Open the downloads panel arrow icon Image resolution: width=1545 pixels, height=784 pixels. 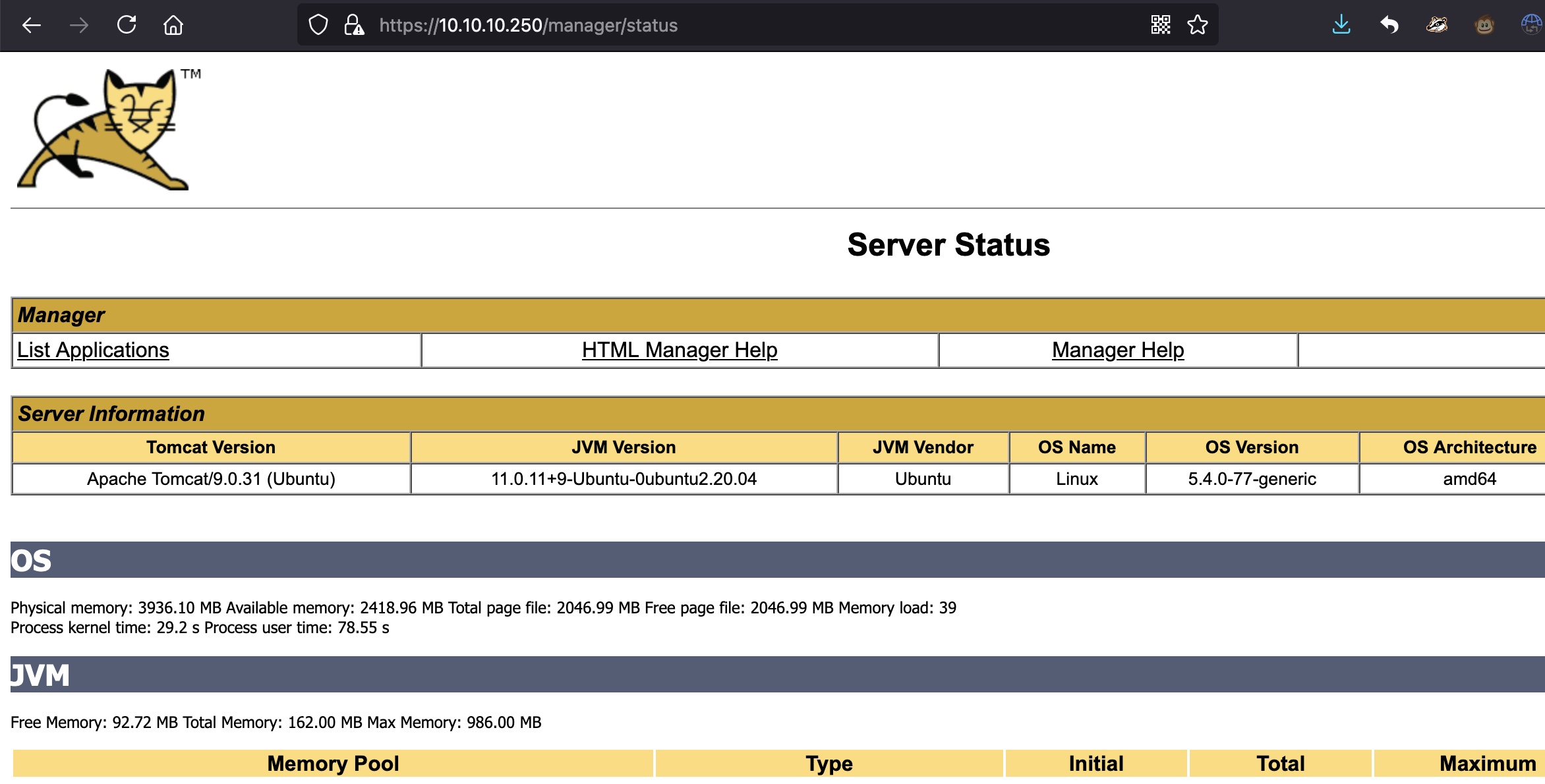coord(1341,25)
